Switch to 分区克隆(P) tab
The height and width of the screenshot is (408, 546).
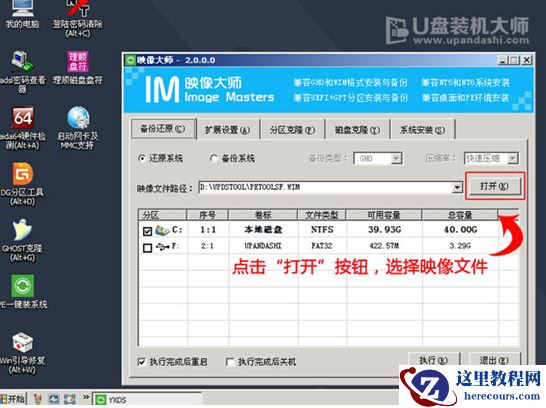pyautogui.click(x=292, y=130)
